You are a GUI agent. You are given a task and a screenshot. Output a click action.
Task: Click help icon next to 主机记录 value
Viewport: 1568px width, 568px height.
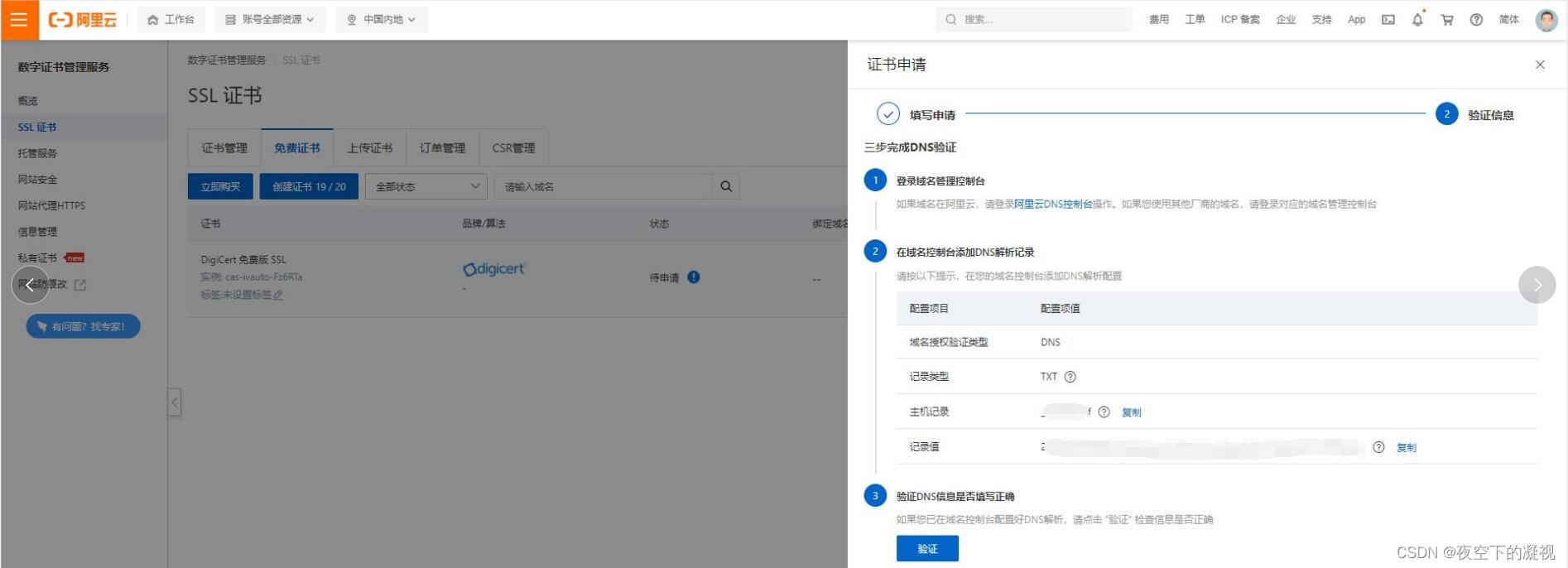coord(1104,412)
